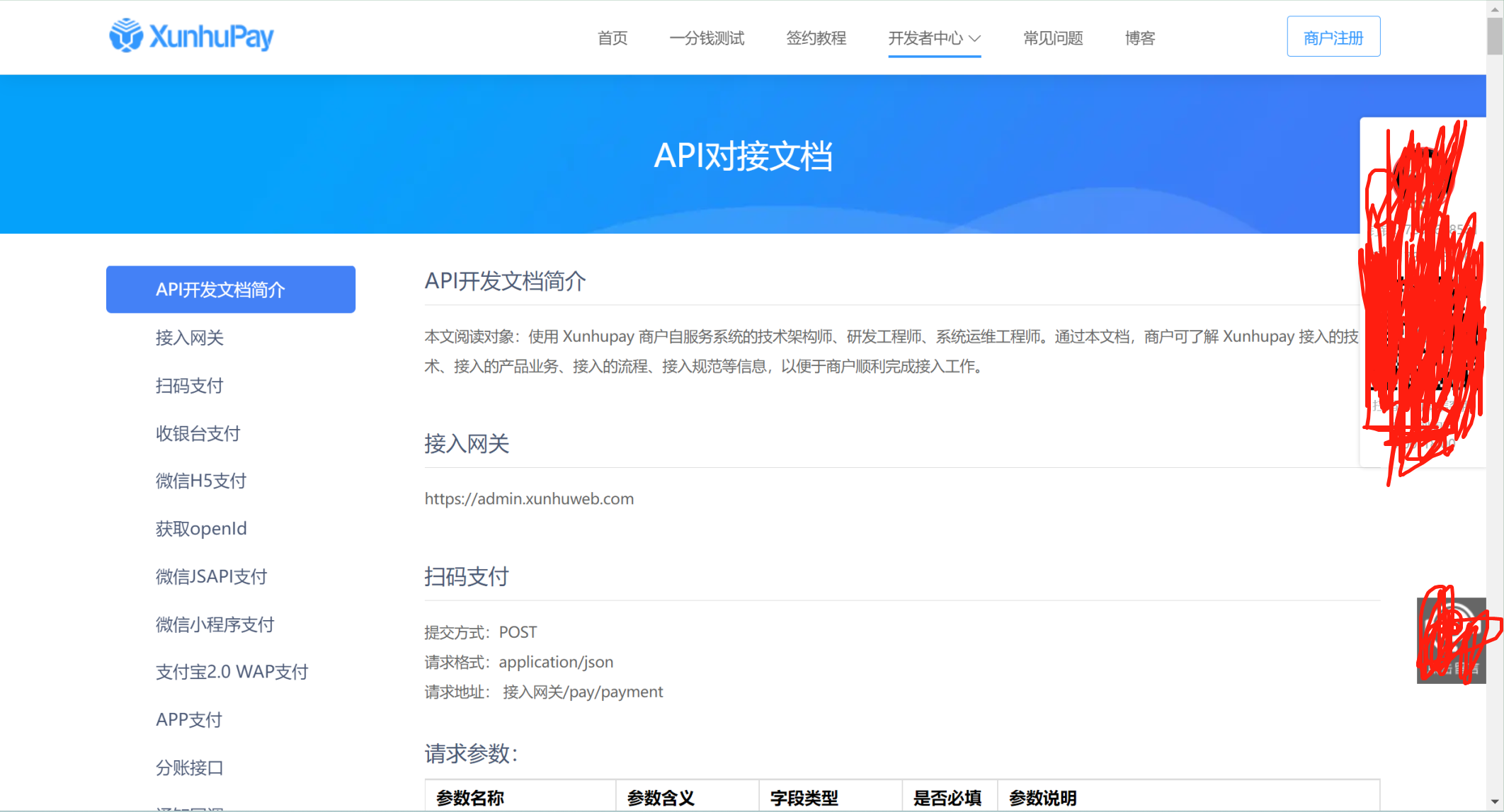Click the 提交方式：POST line
The height and width of the screenshot is (812, 1504).
point(481,632)
